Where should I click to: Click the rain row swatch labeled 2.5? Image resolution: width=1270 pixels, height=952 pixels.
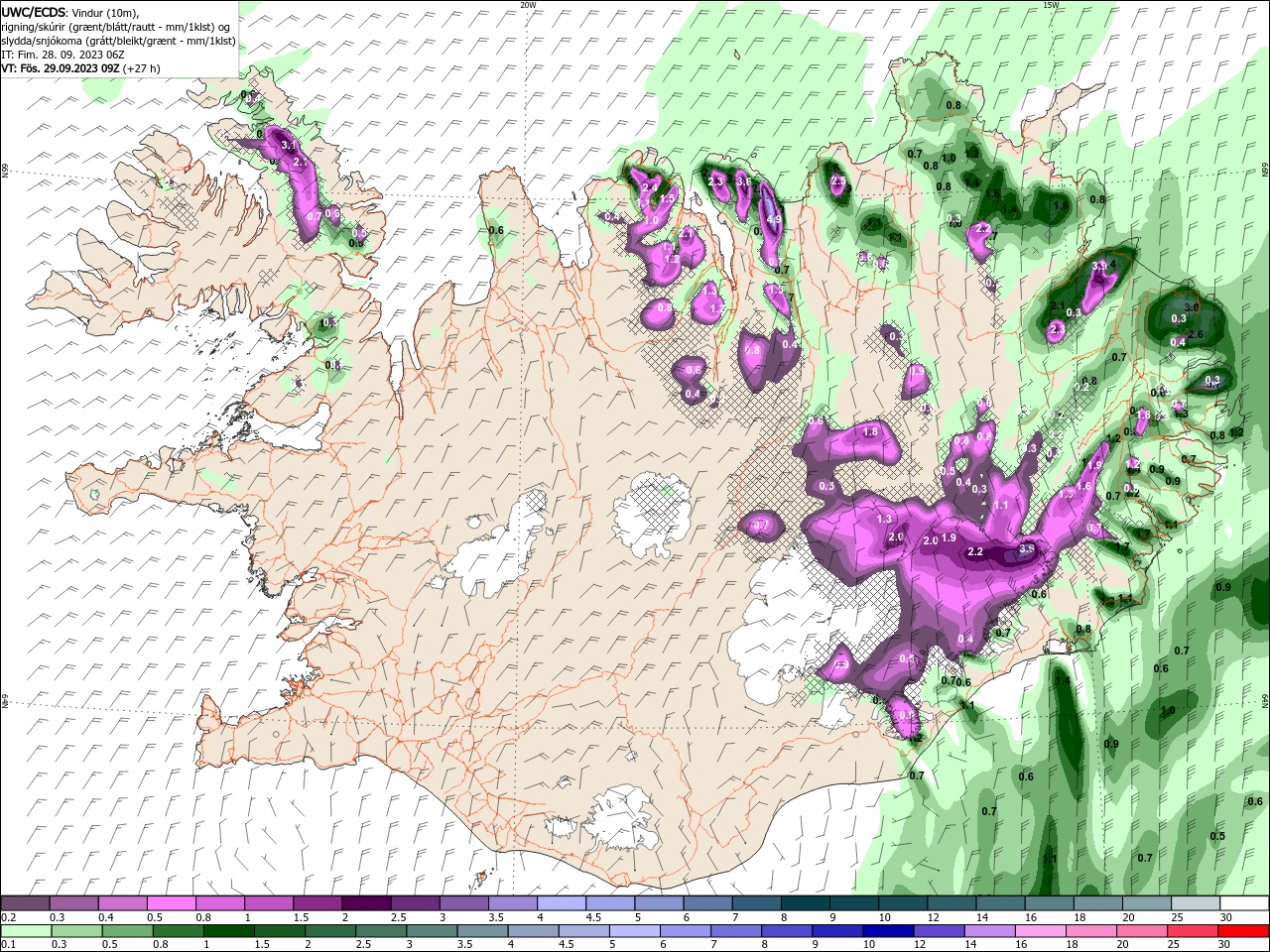click(x=380, y=931)
